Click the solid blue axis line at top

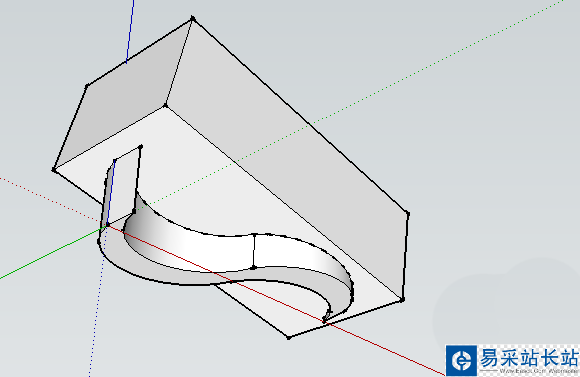click(x=130, y=31)
